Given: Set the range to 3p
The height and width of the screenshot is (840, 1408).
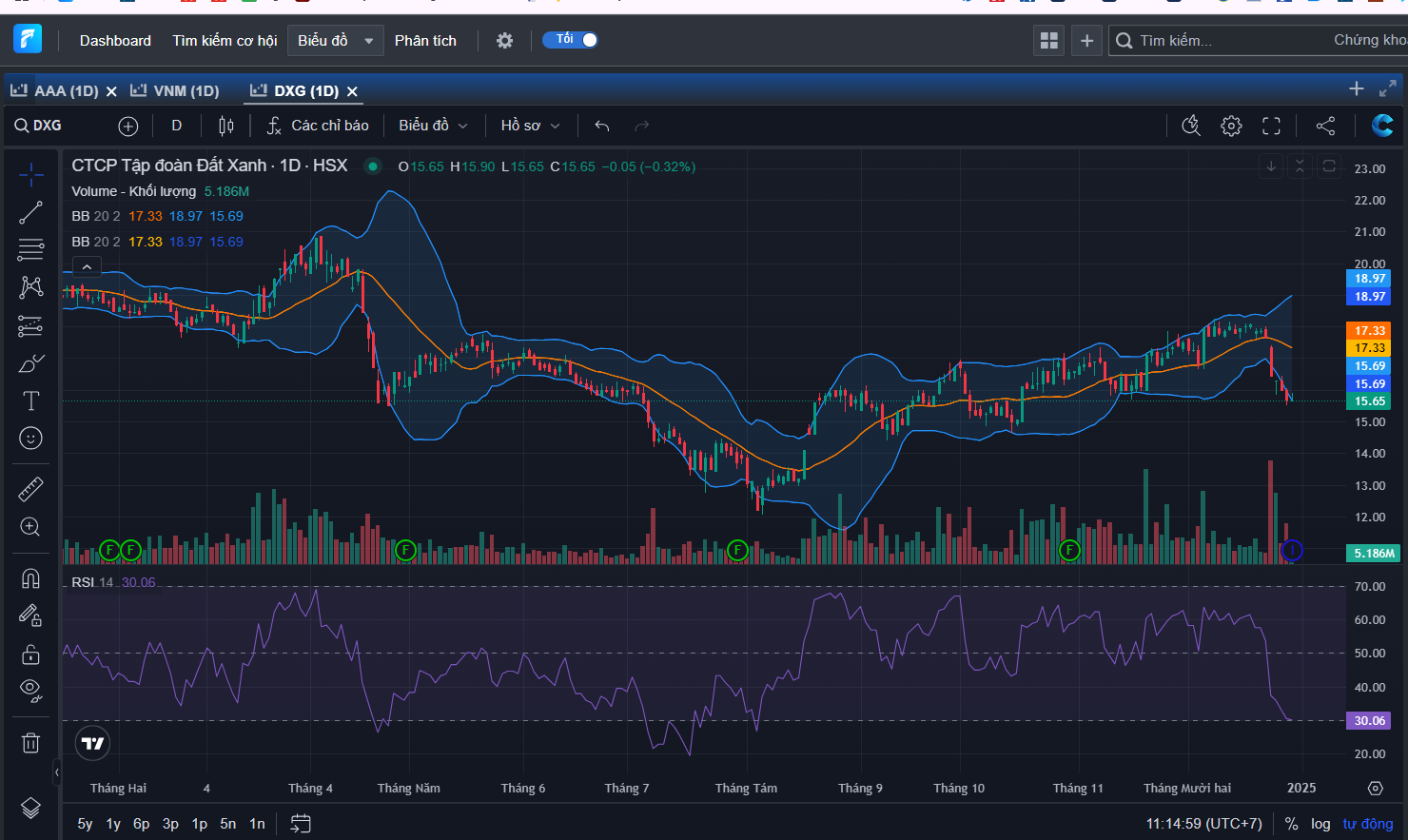Looking at the screenshot, I should tap(170, 824).
